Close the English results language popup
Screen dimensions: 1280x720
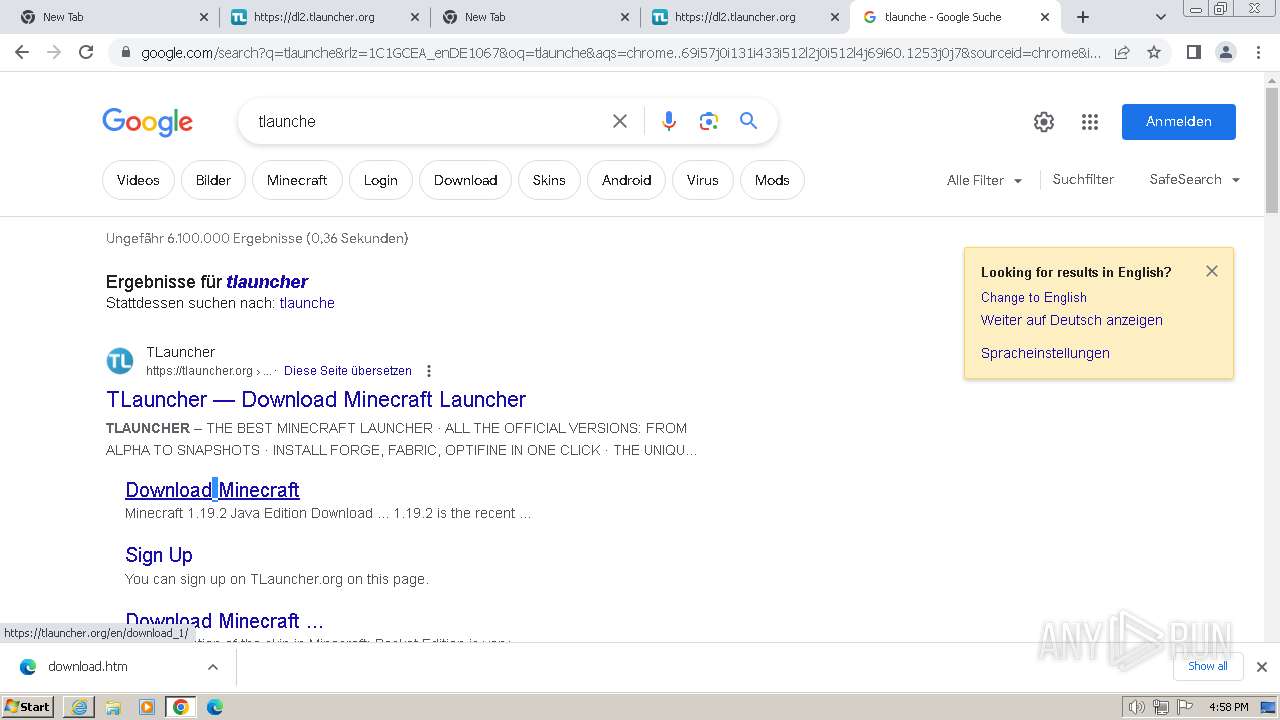click(1212, 271)
